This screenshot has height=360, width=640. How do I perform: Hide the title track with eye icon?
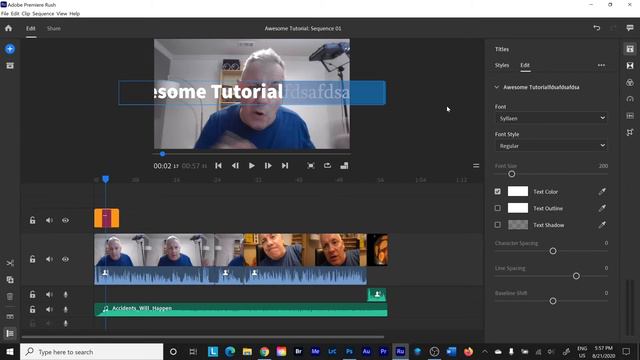coord(65,220)
